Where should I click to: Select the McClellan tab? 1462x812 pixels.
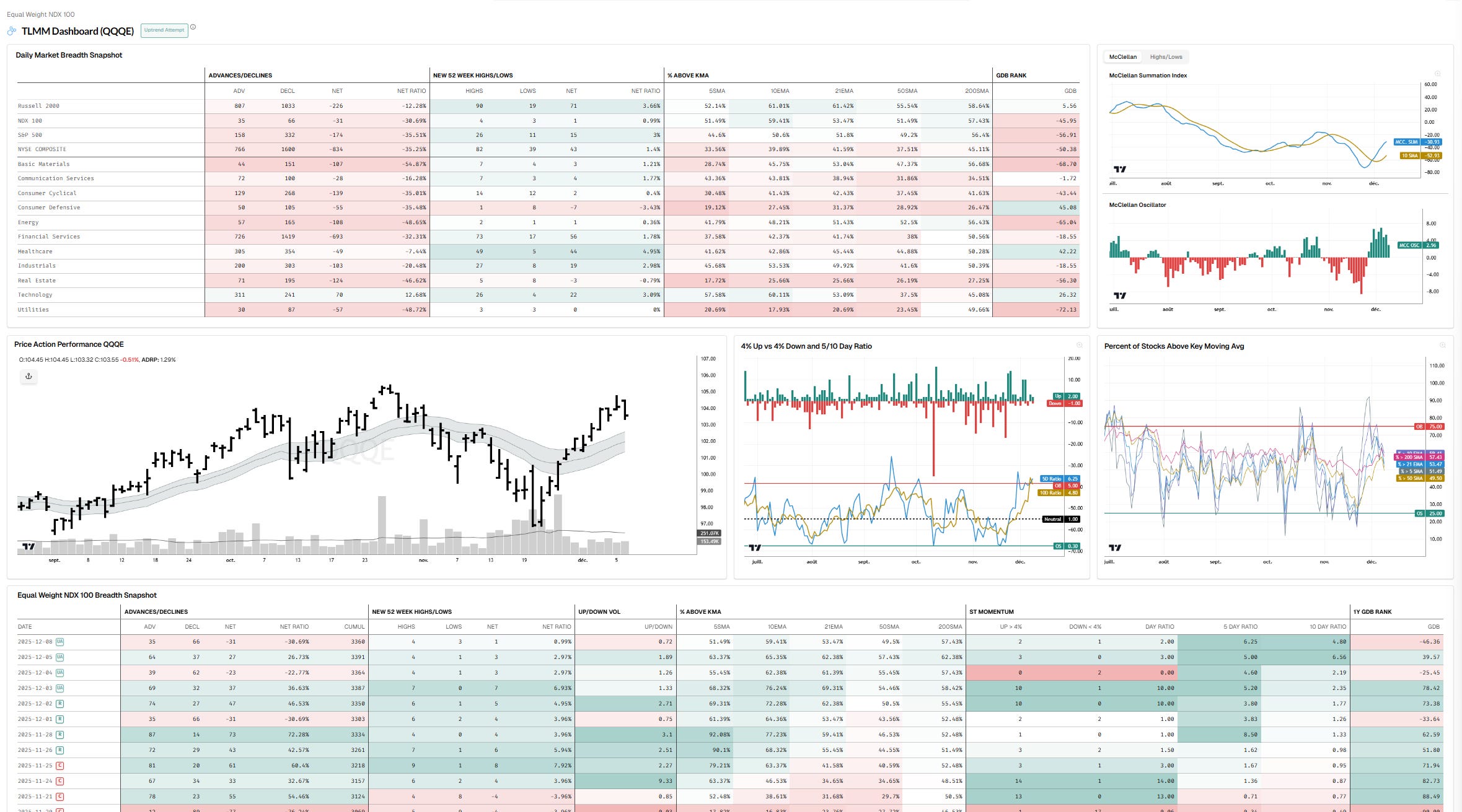pos(1122,57)
